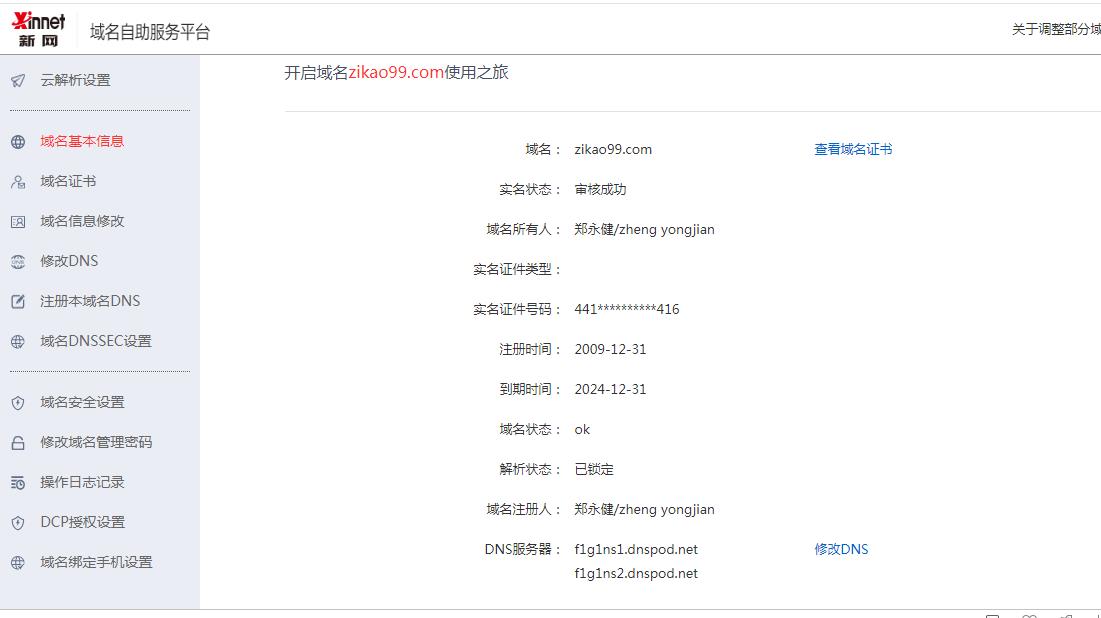Open 域名安全设置
This screenshot has width=1101, height=618.
pyautogui.click(x=82, y=402)
